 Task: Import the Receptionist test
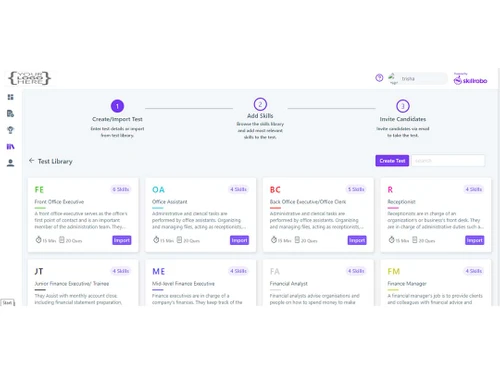tap(475, 240)
